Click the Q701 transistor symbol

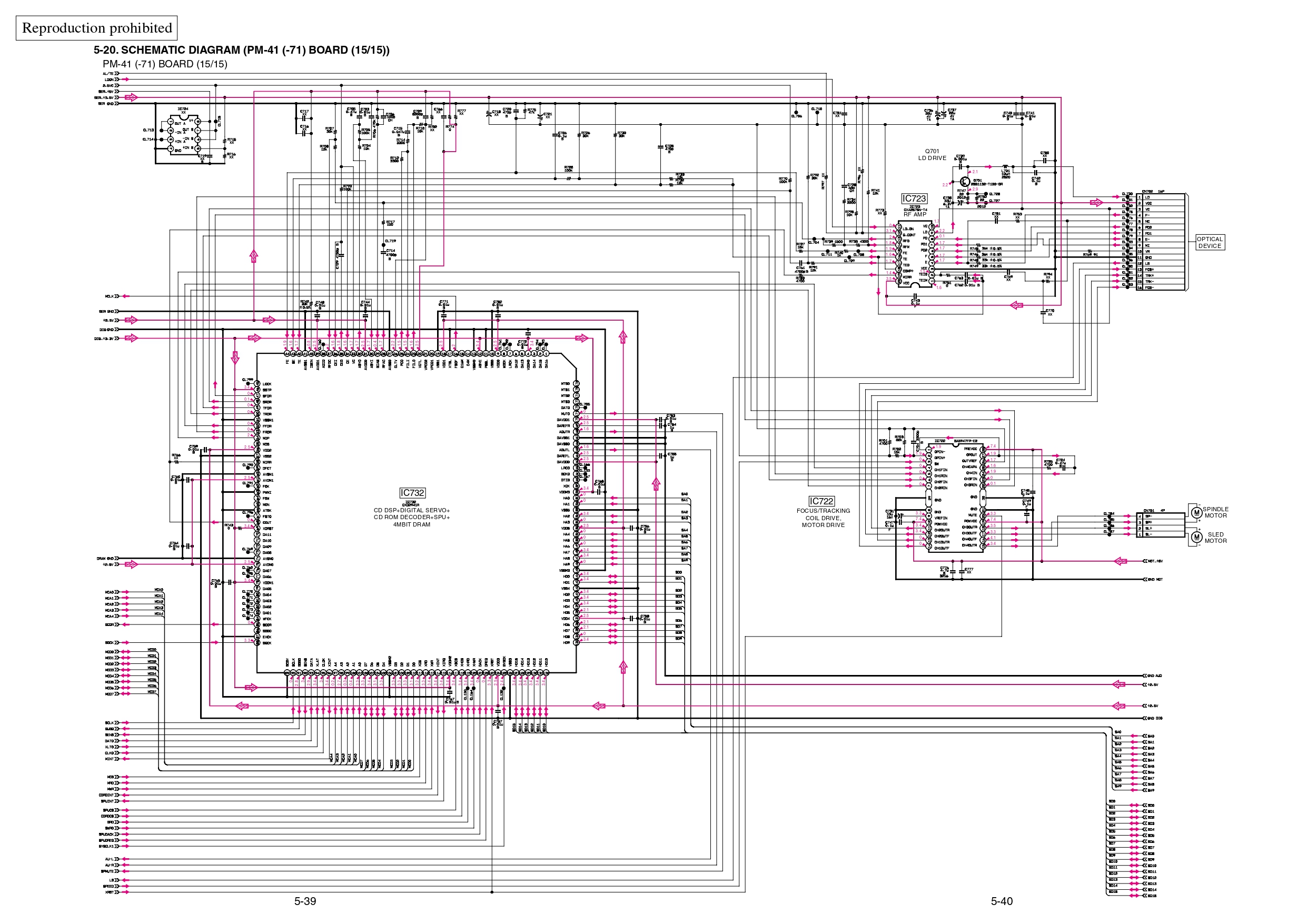pyautogui.click(x=964, y=183)
